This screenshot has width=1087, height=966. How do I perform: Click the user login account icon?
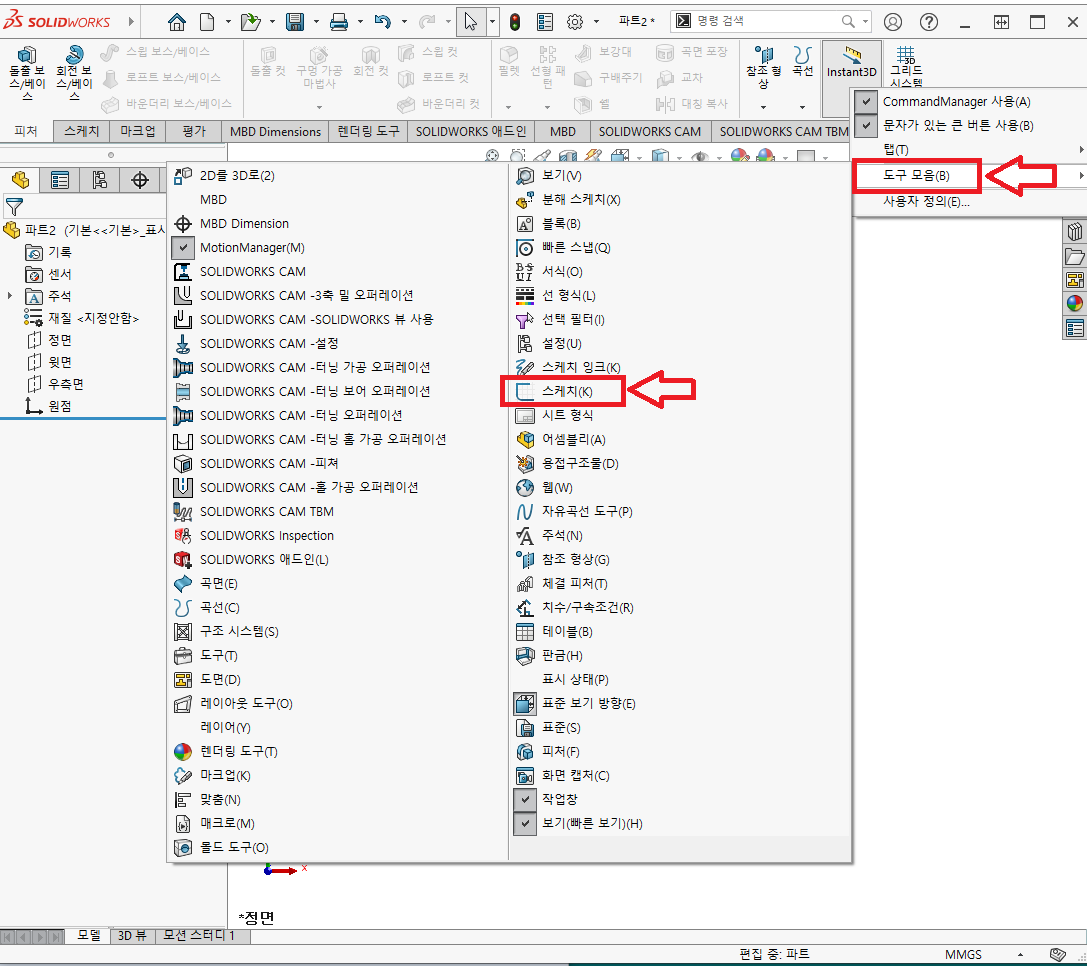893,22
